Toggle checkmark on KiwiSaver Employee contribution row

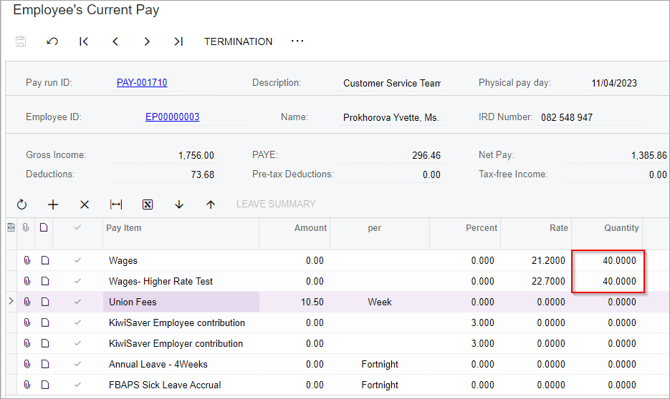[77, 323]
